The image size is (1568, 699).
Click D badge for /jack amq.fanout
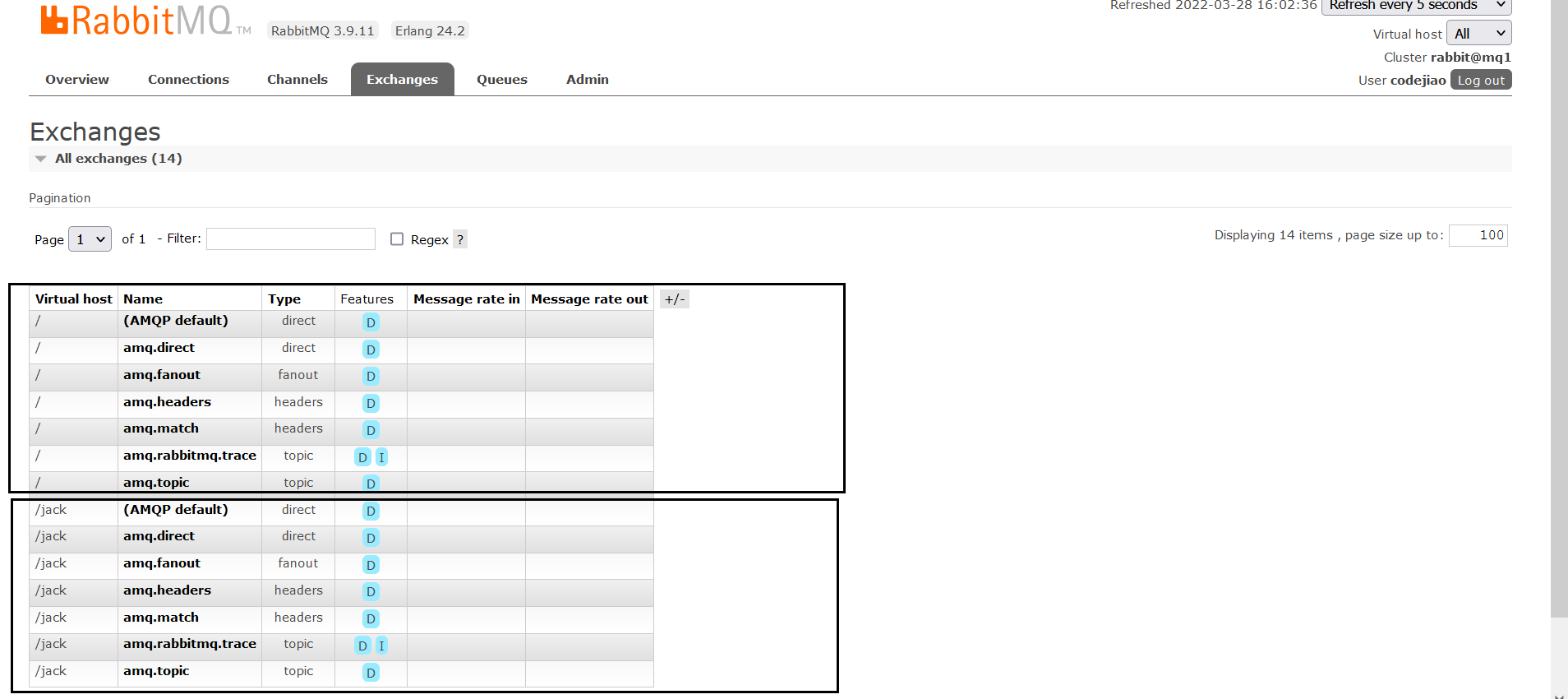click(371, 565)
